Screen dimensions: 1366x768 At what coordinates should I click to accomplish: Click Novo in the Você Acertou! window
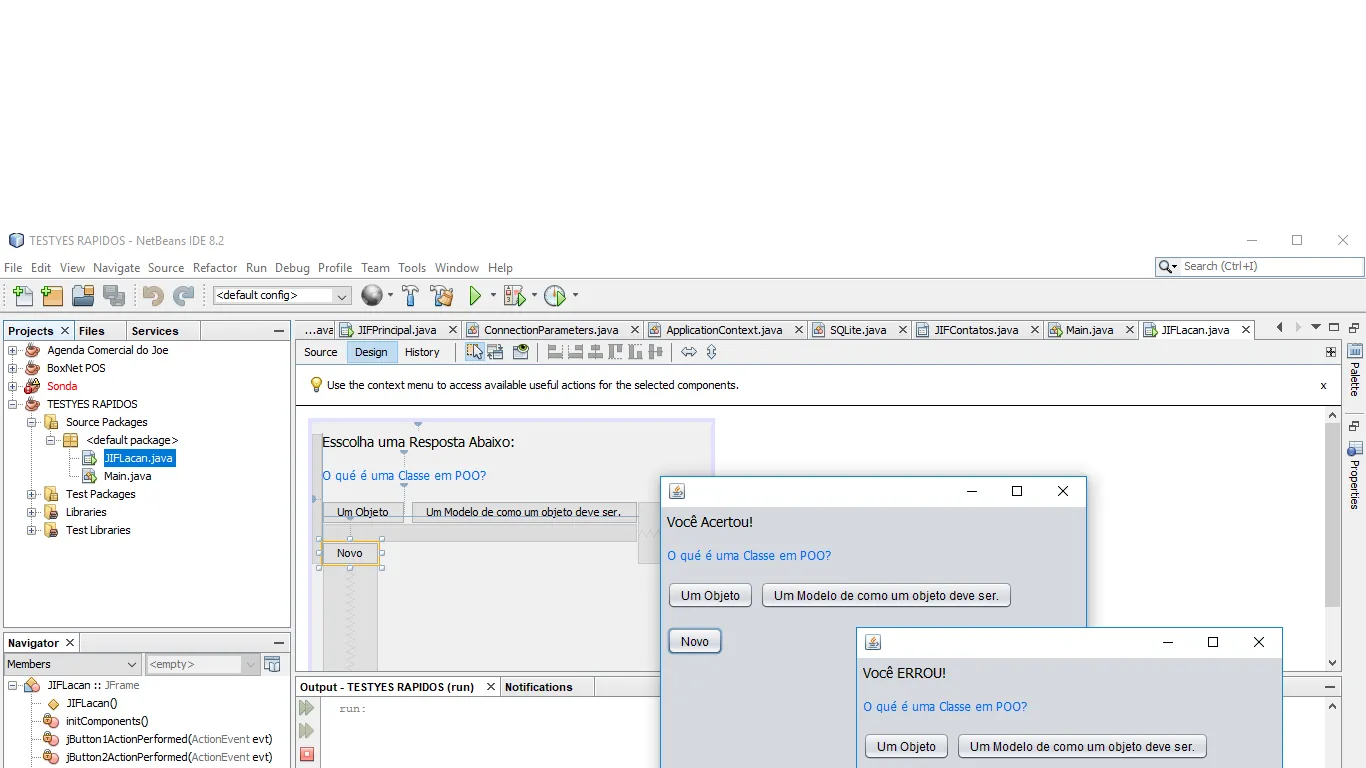(x=695, y=642)
